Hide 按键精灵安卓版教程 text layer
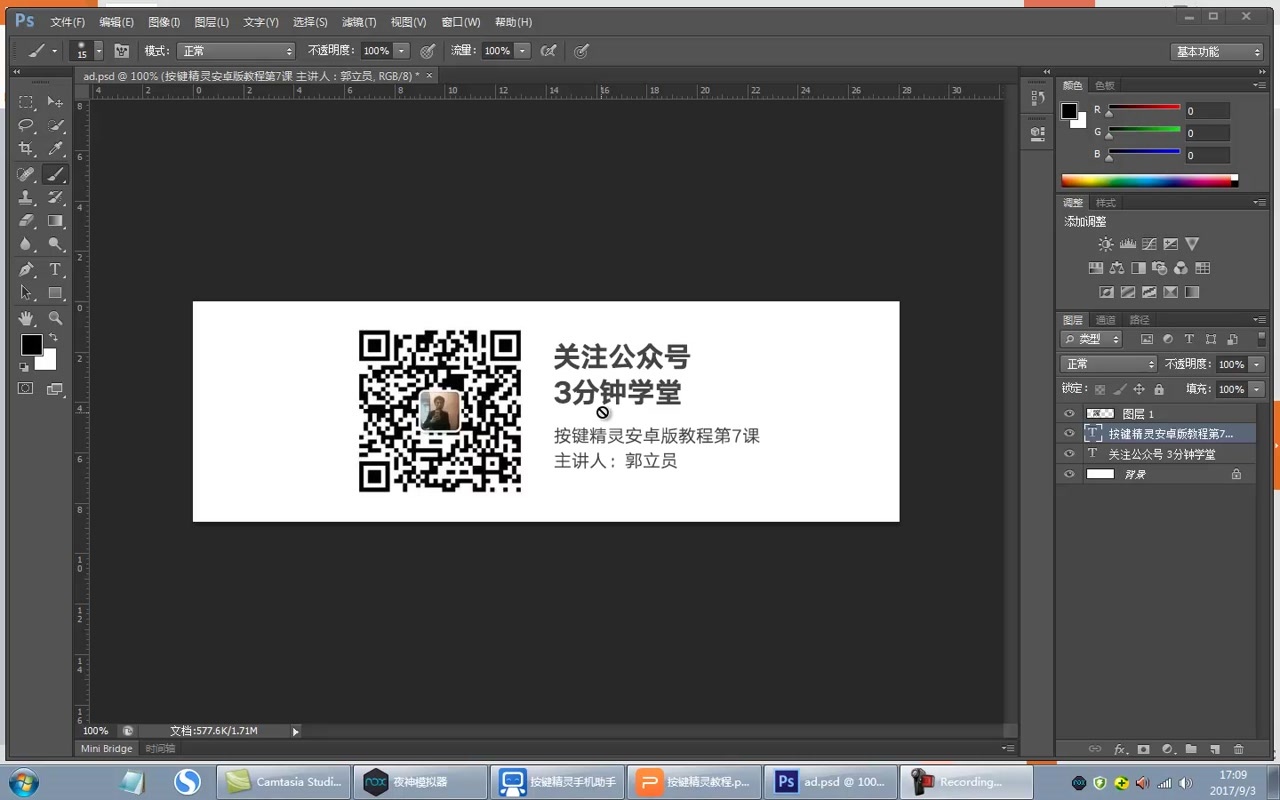Image resolution: width=1280 pixels, height=800 pixels. pos(1069,434)
